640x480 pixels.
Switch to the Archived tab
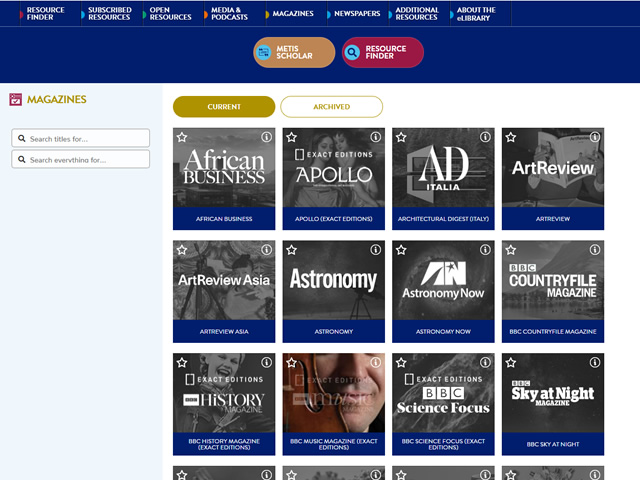(331, 107)
